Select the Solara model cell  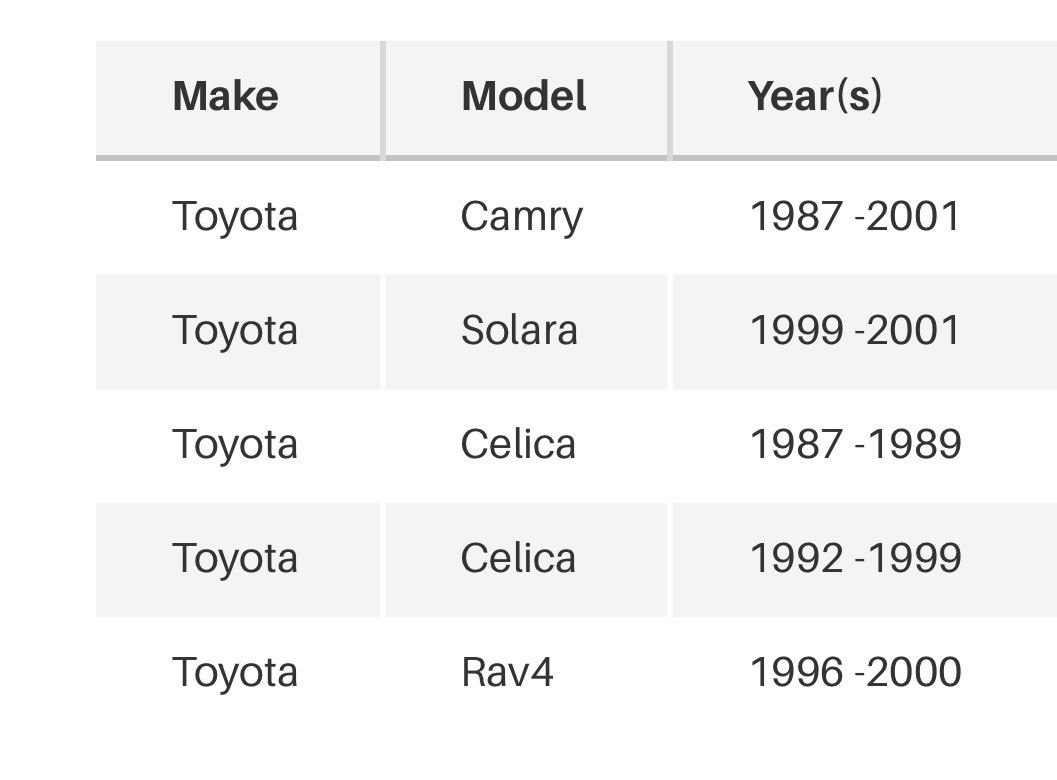click(519, 330)
